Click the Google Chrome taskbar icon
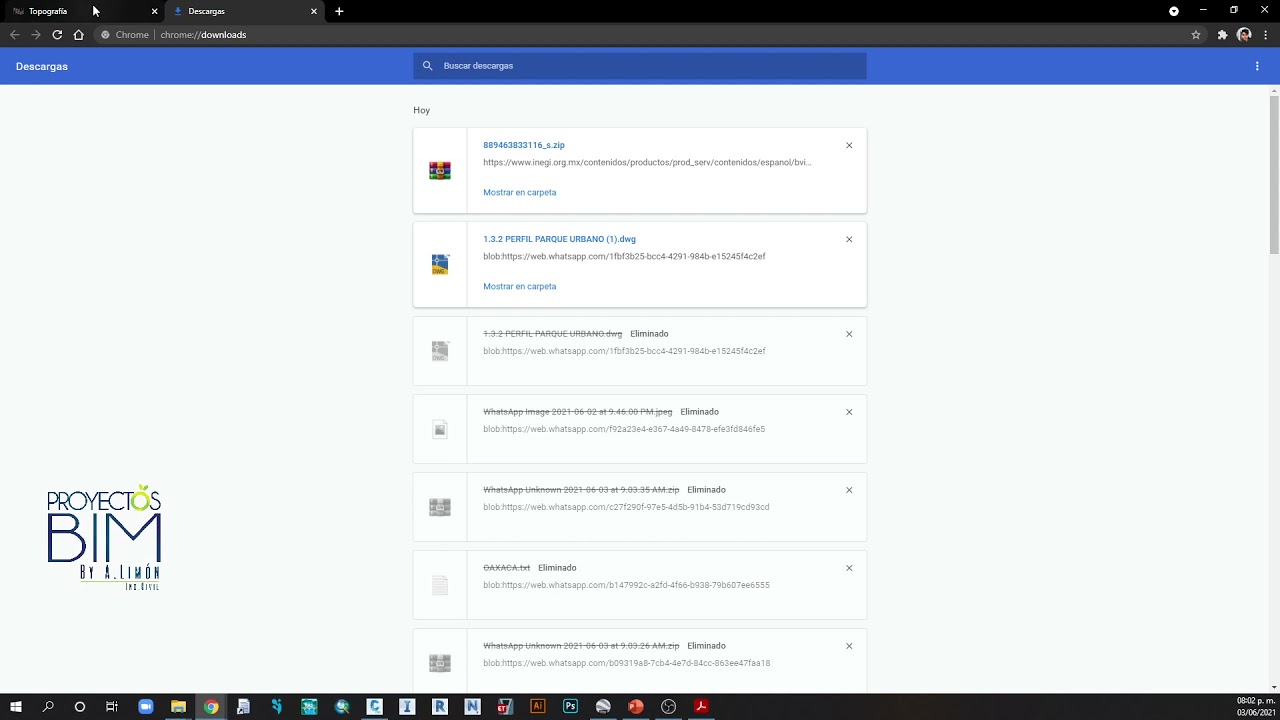This screenshot has width=1280, height=720. coord(211,706)
